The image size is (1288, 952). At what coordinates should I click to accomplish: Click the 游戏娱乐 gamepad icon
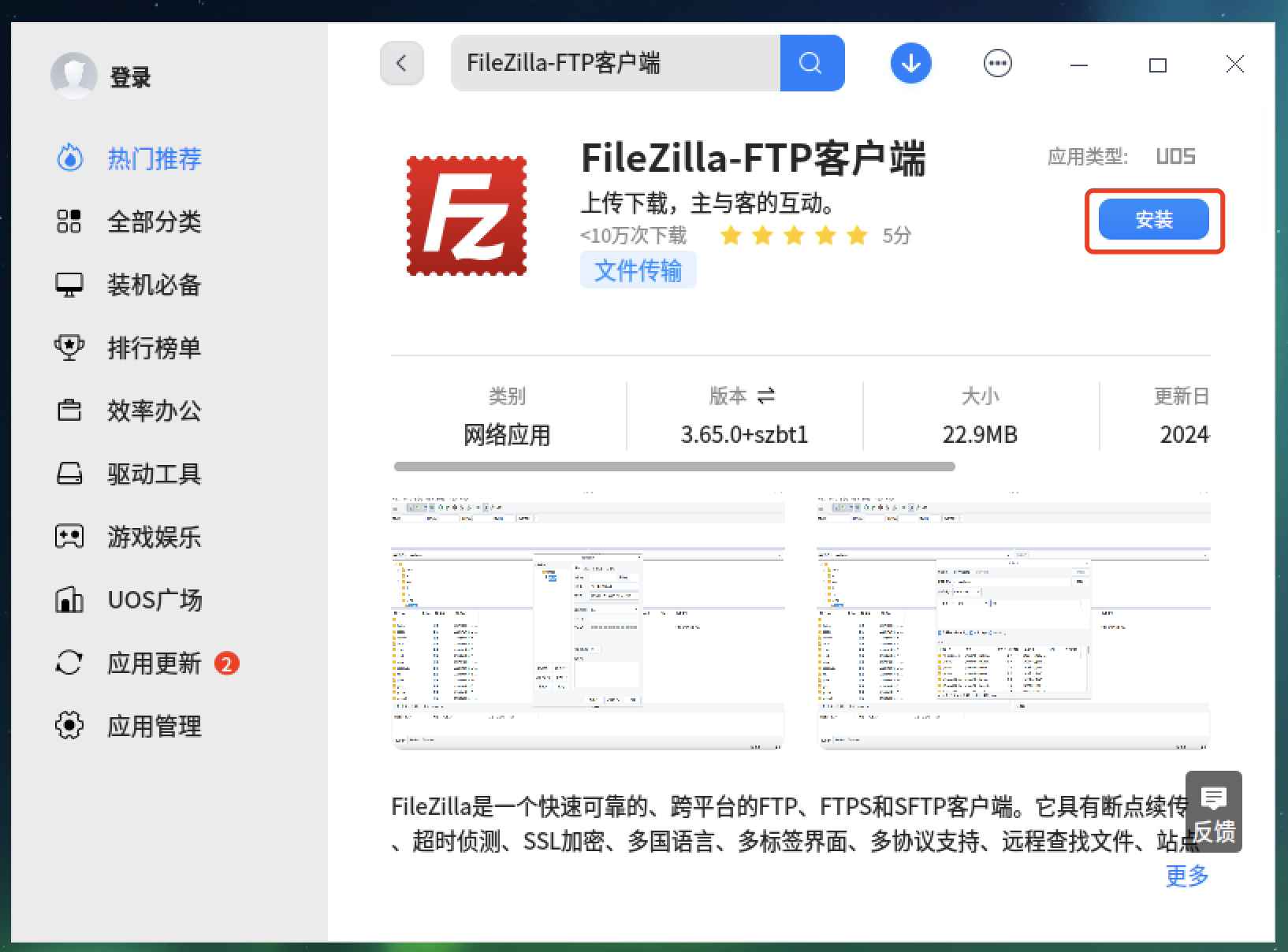pyautogui.click(x=69, y=537)
